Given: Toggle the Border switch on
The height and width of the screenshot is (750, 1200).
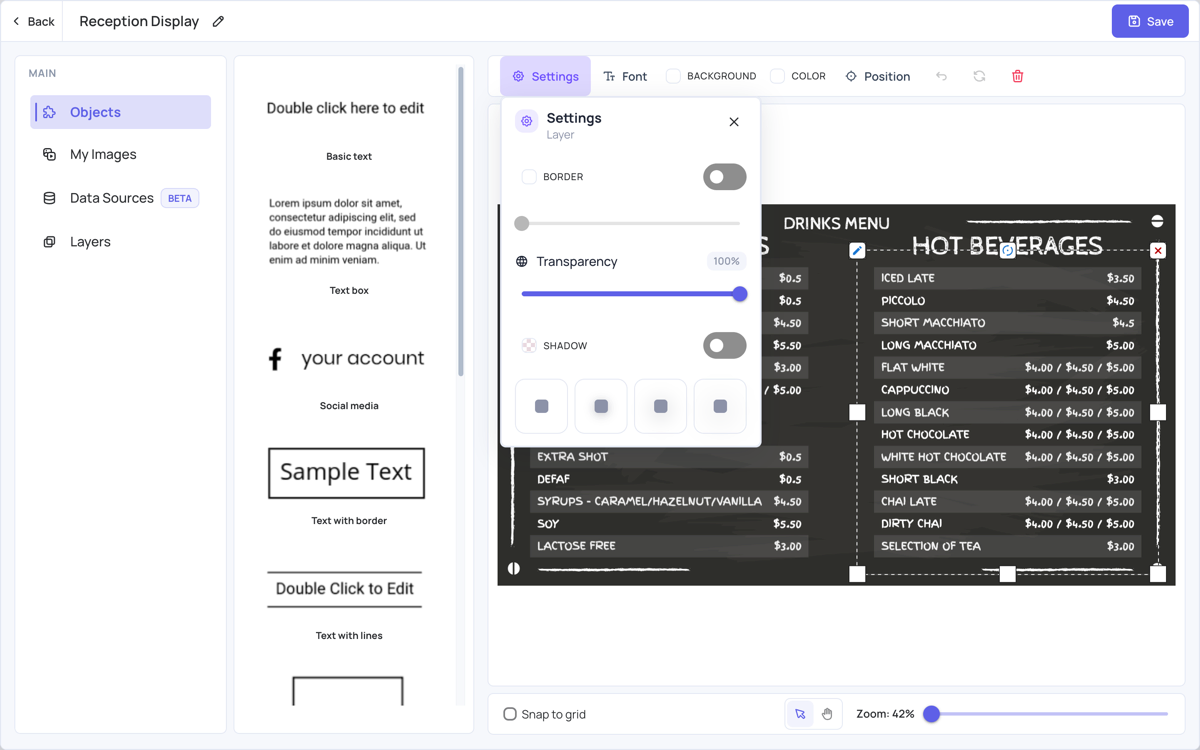Looking at the screenshot, I should pyautogui.click(x=724, y=177).
